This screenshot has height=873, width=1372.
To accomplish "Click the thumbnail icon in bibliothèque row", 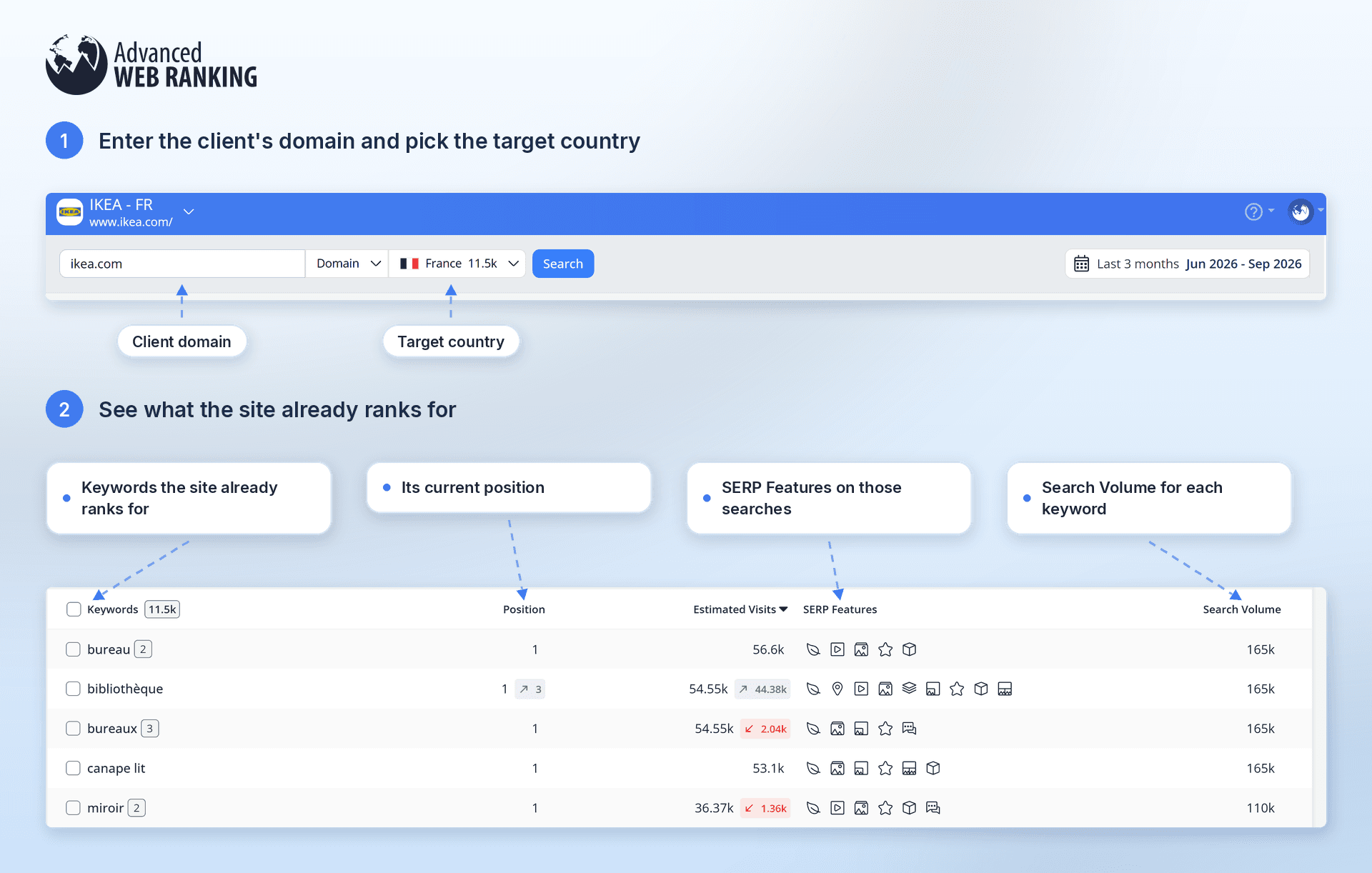I will [933, 689].
